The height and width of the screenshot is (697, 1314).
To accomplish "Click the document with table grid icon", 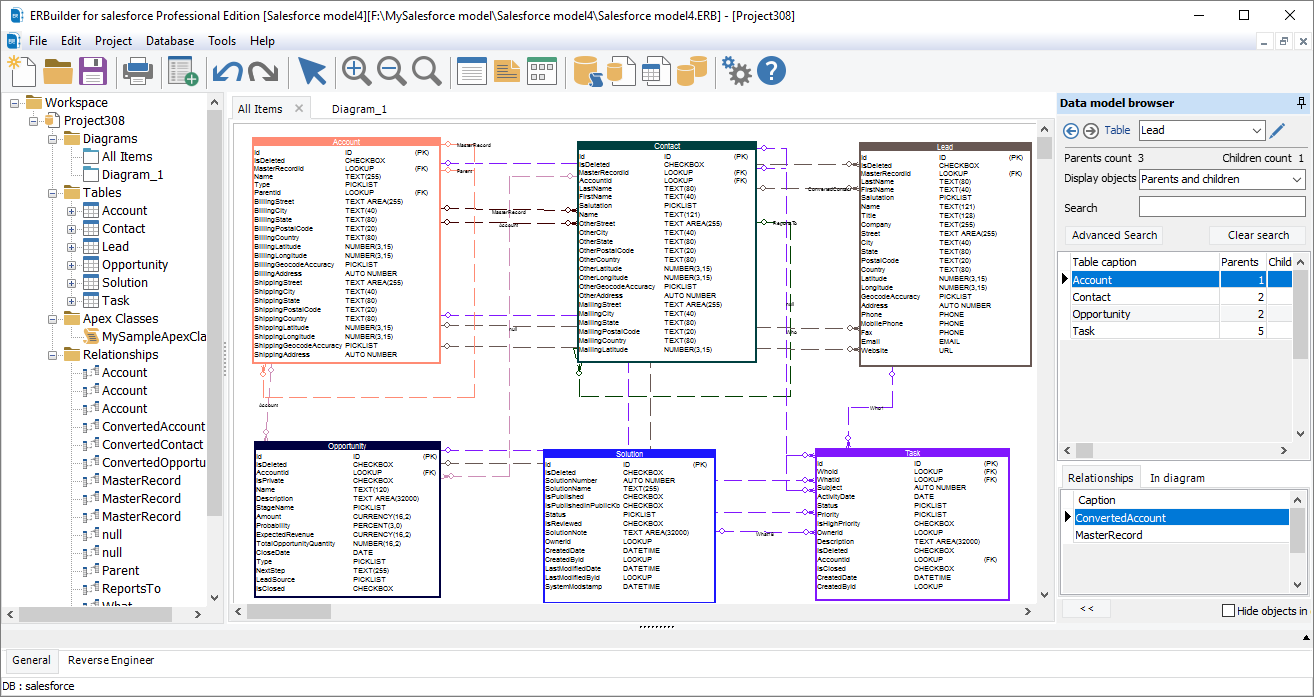I will pyautogui.click(x=657, y=71).
